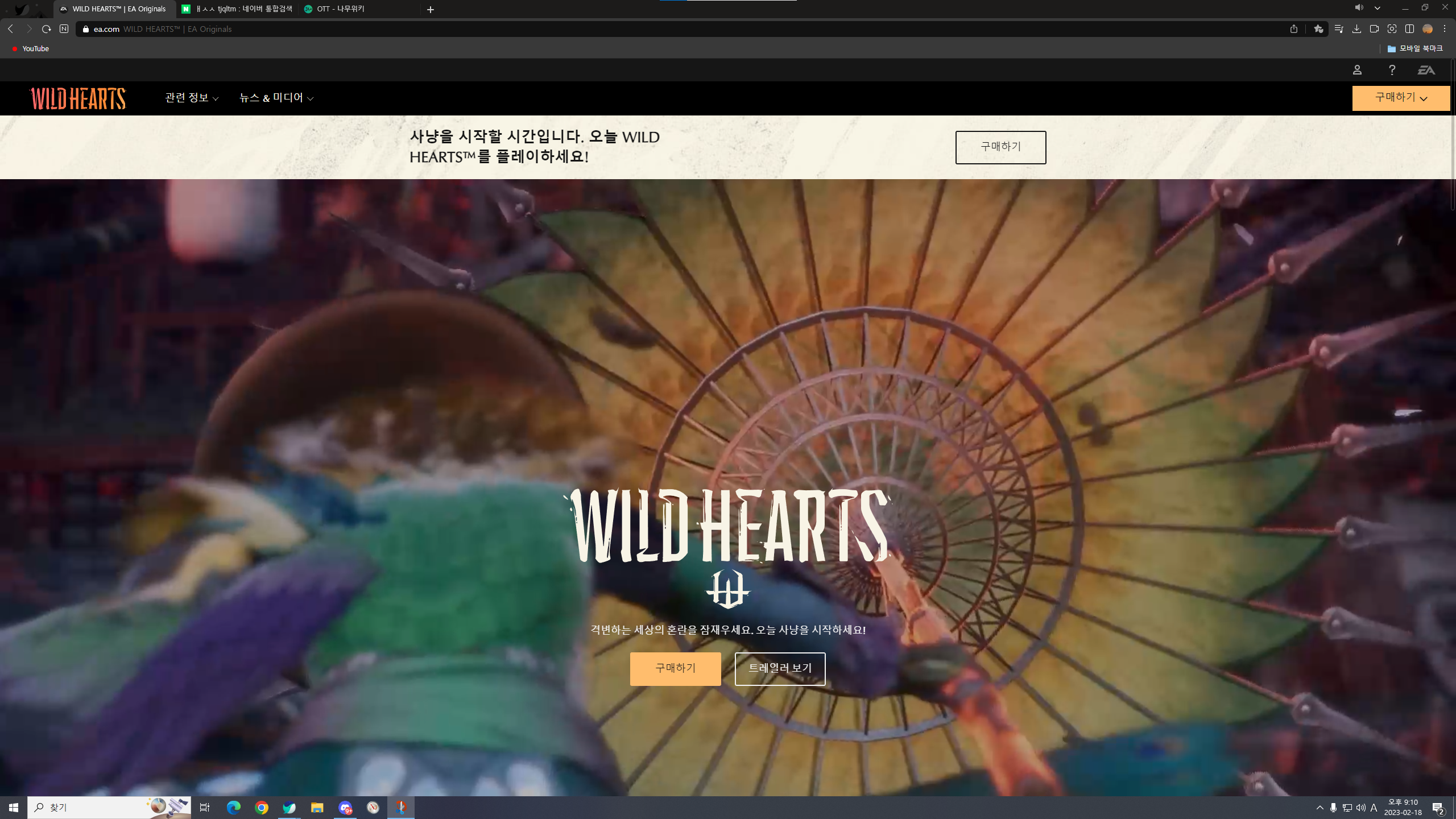Expand the 뉴스 & 미디어 menu

[x=276, y=98]
